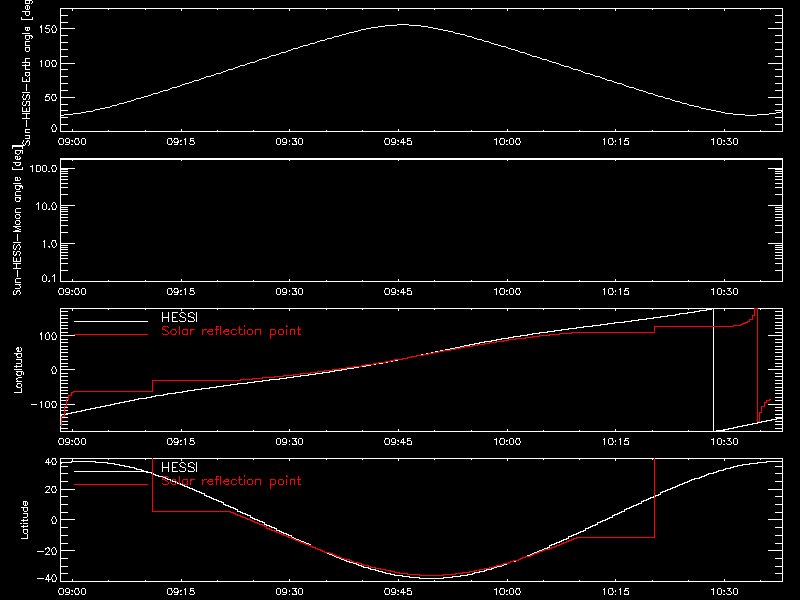The width and height of the screenshot is (800, 600).
Task: Click the white vertical longitude wrap line
Action: pyautogui.click(x=713, y=370)
